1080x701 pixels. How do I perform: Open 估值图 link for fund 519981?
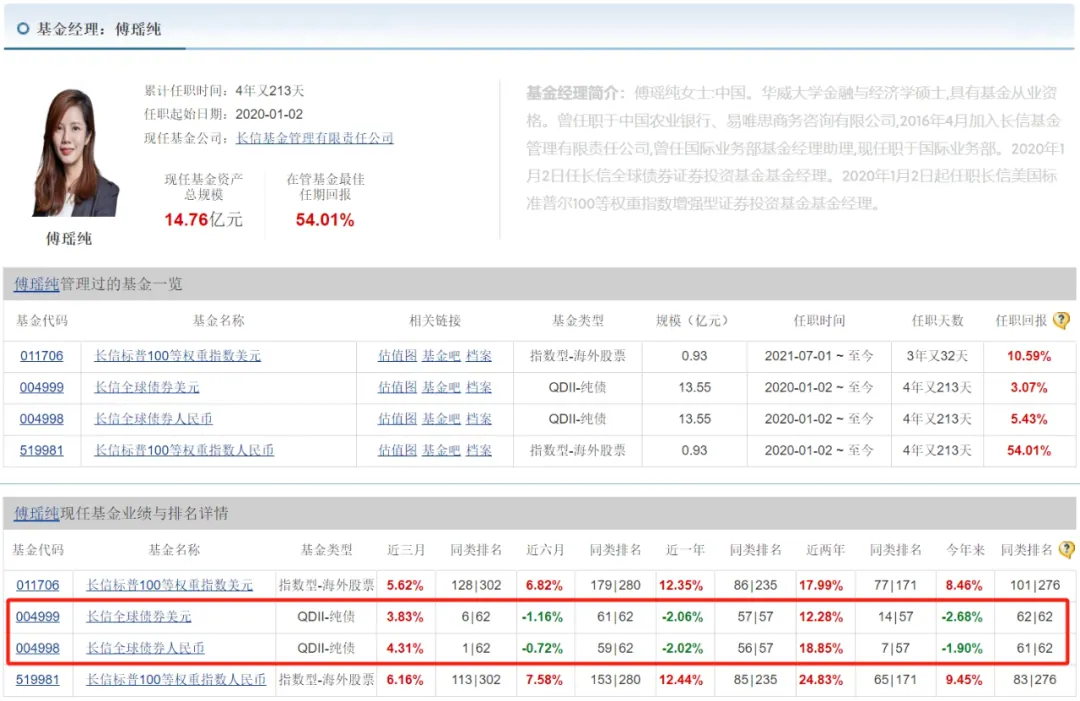[397, 450]
